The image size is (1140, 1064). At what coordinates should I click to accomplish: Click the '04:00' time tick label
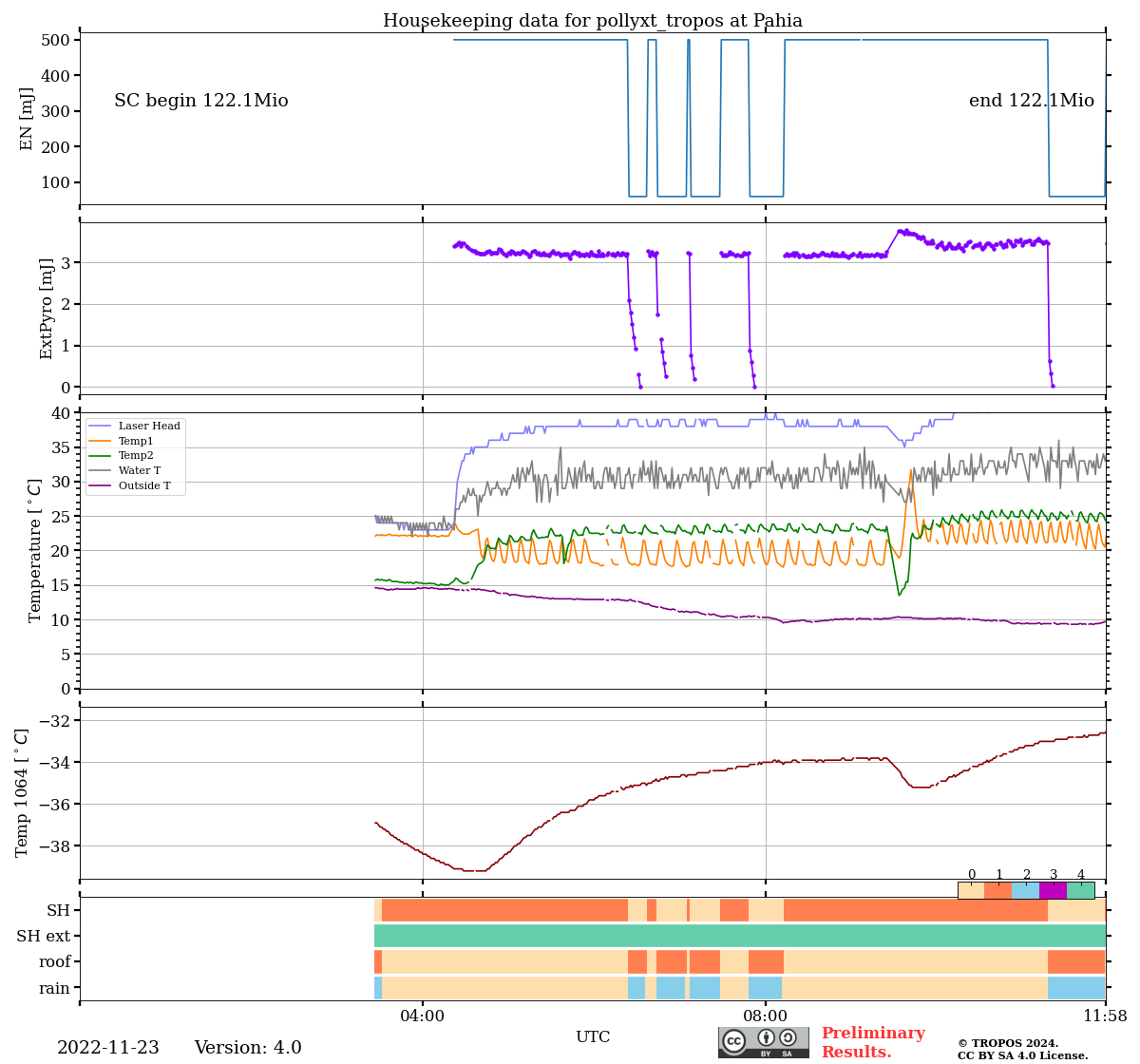(423, 1016)
